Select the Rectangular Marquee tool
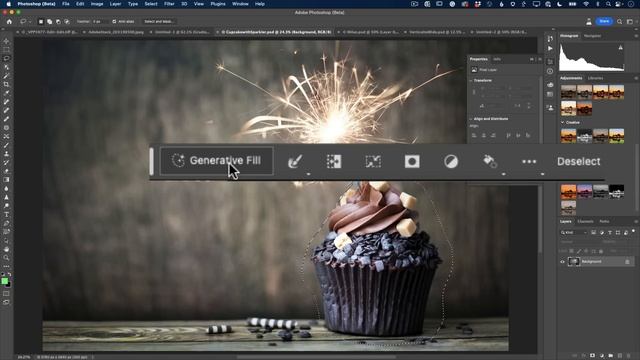 click(x=6, y=50)
